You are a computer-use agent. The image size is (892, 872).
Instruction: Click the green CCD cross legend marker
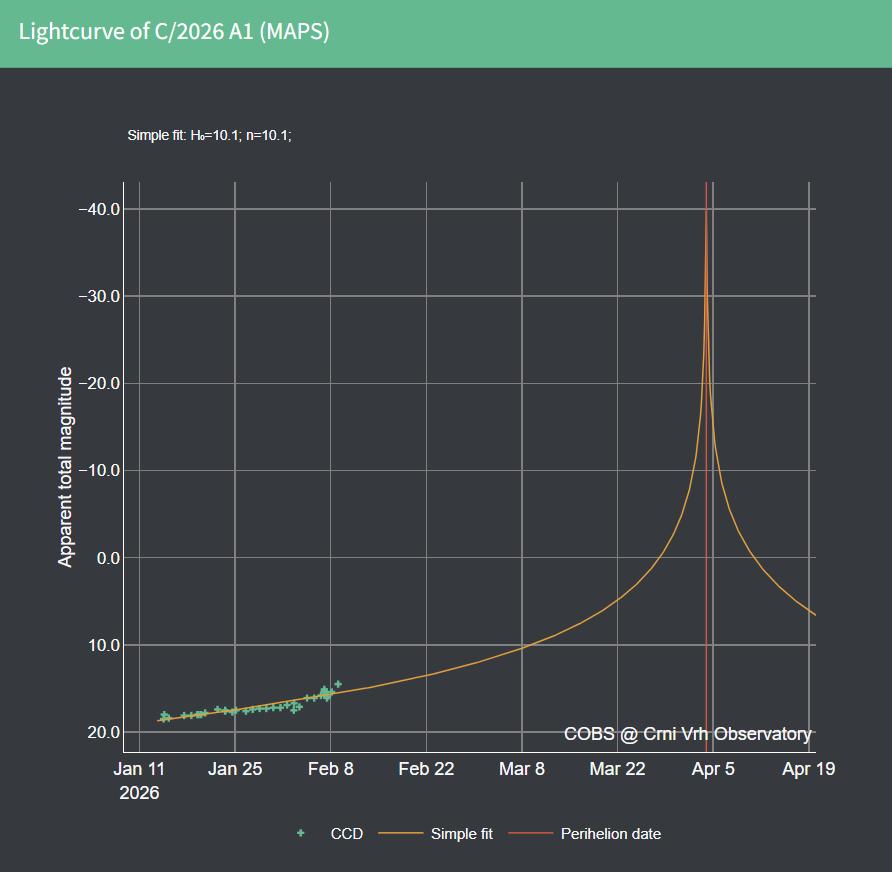point(299,833)
